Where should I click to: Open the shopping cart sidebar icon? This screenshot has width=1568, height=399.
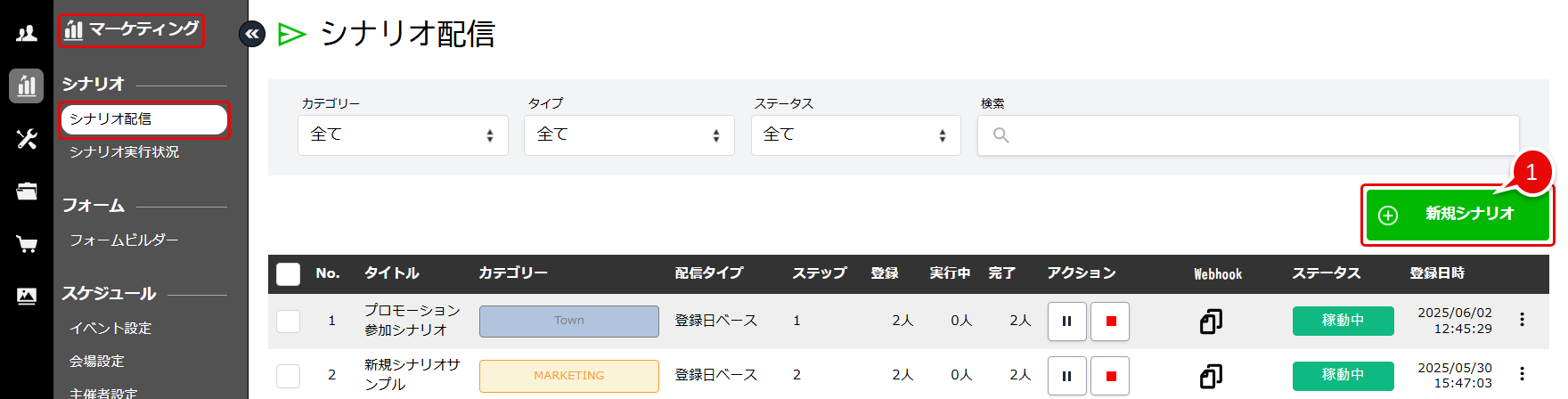27,244
